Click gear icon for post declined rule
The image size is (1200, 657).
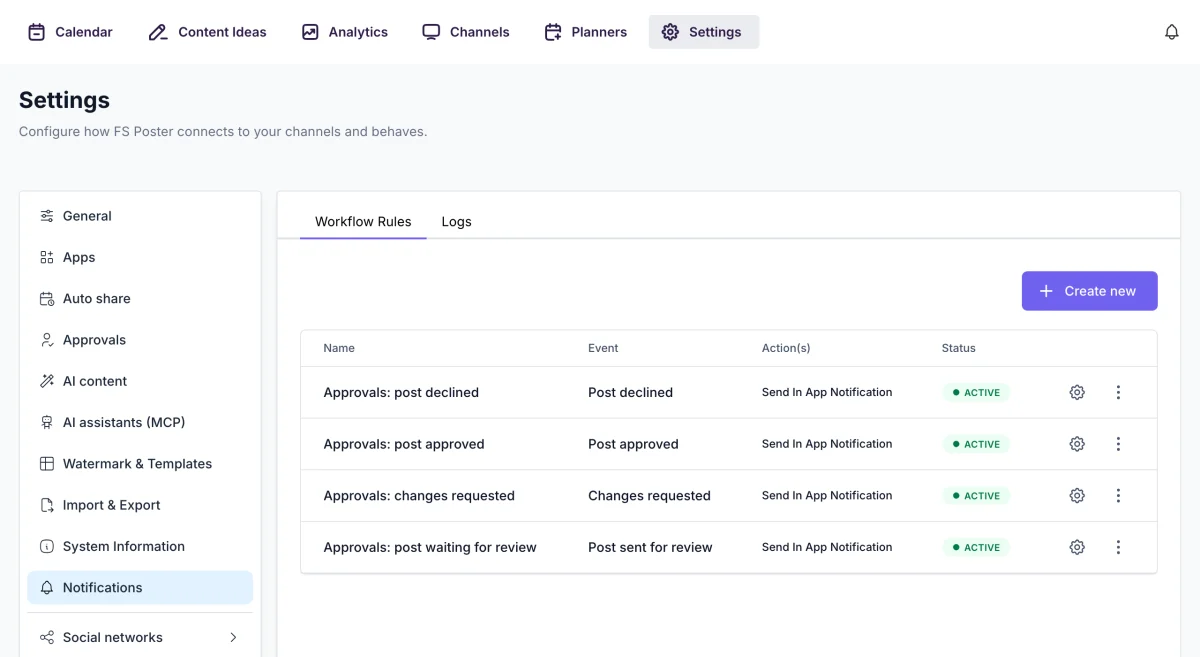point(1077,393)
